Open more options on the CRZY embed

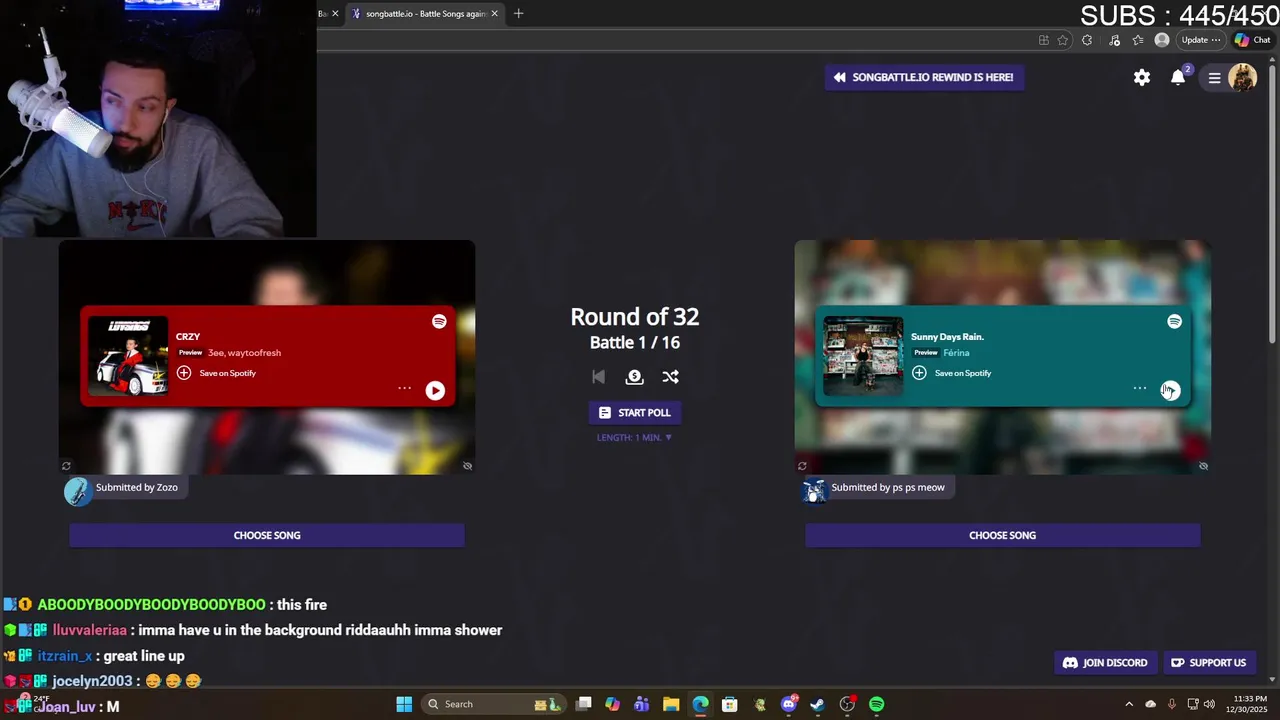(404, 388)
